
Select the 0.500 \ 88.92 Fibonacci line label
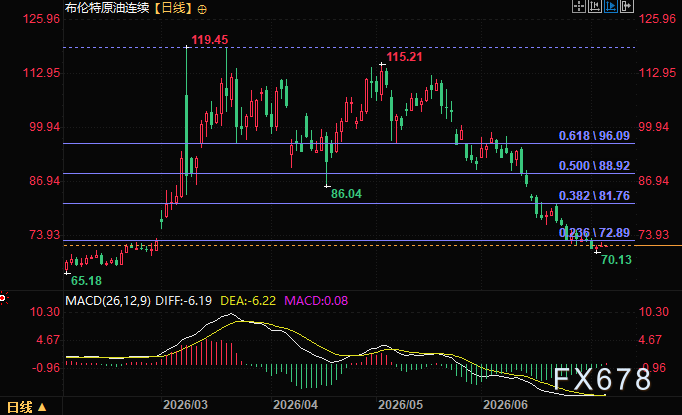594,166
